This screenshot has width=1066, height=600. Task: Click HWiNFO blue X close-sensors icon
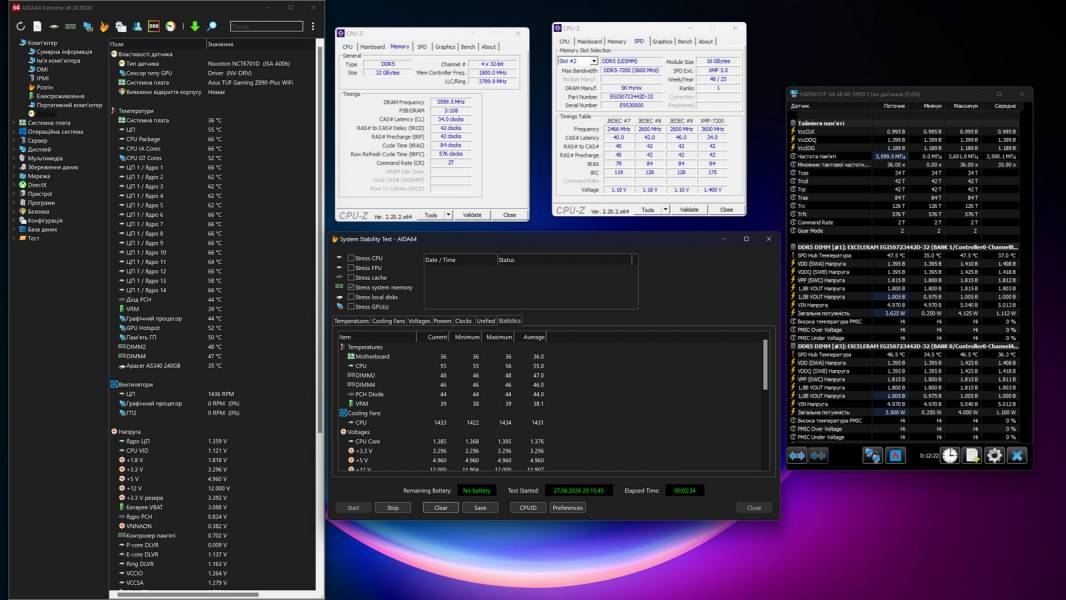pos(1017,455)
